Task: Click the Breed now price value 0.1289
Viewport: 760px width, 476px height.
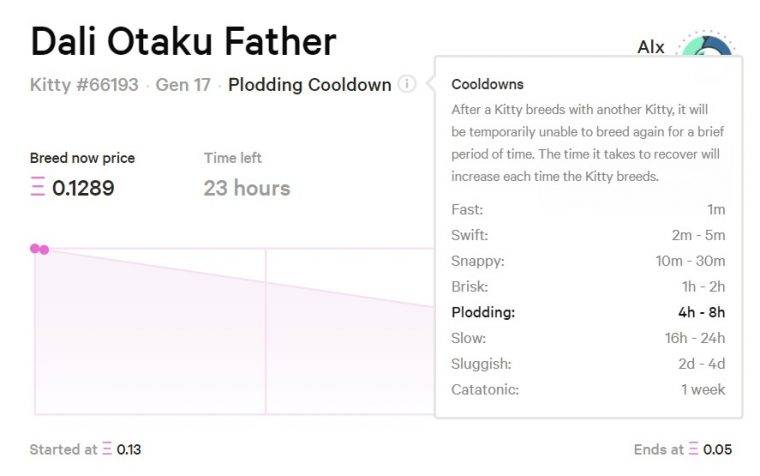Action: 82,188
